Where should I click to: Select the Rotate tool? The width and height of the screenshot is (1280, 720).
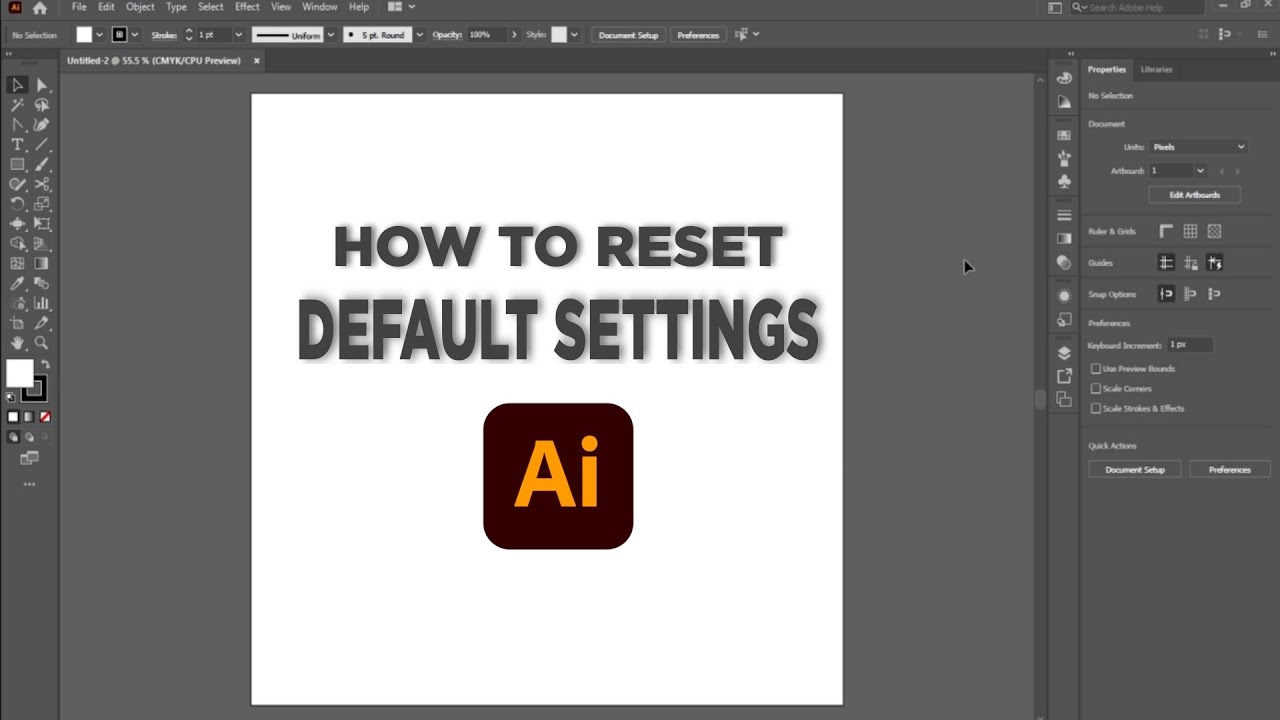17,204
